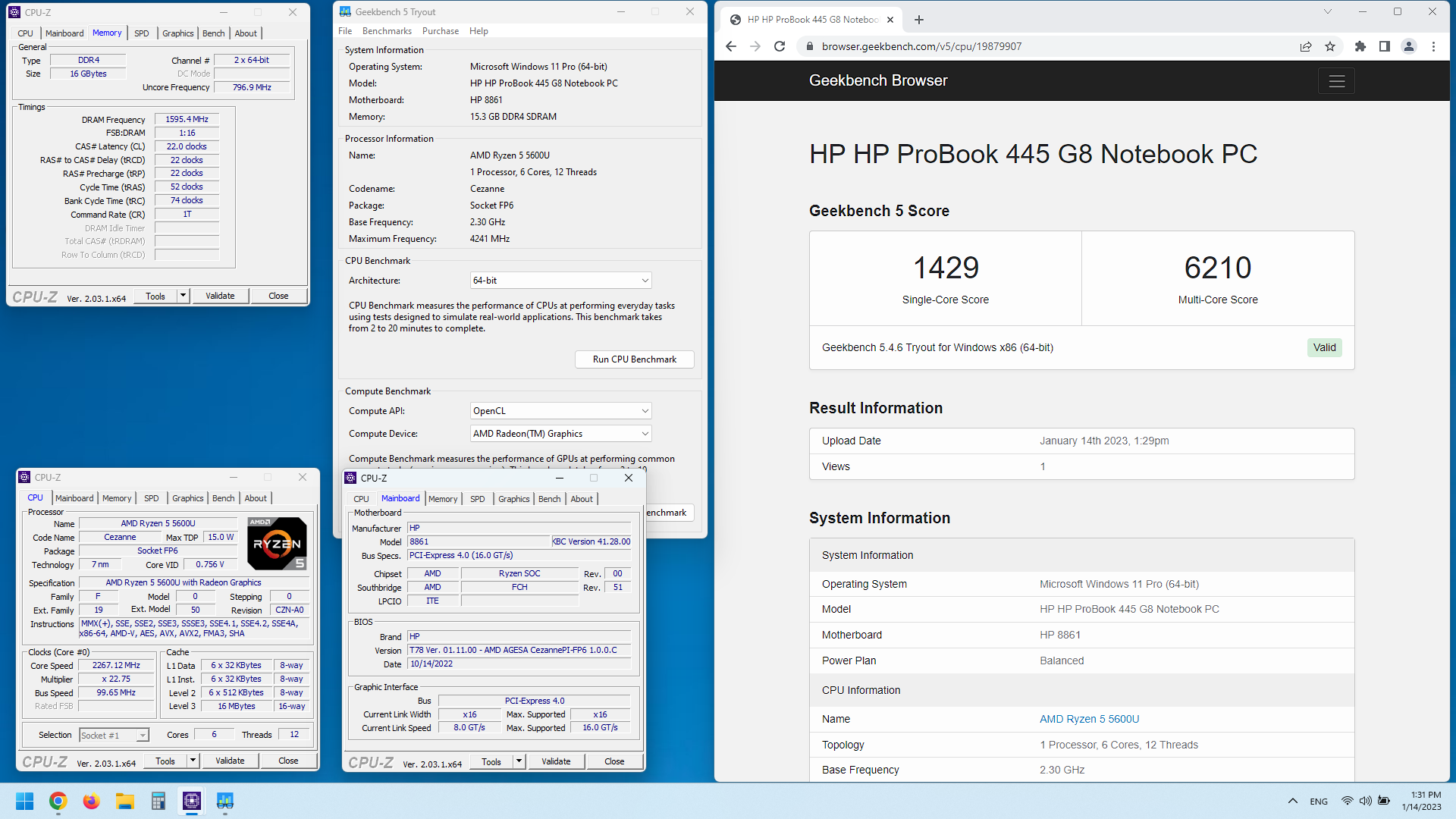Click the Geekbench Browser site title
Image resolution: width=1456 pixels, height=819 pixels.
coord(878,80)
